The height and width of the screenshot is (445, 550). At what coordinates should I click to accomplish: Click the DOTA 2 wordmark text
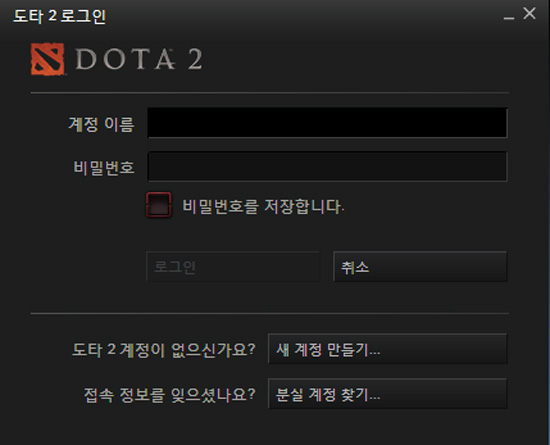[139, 59]
